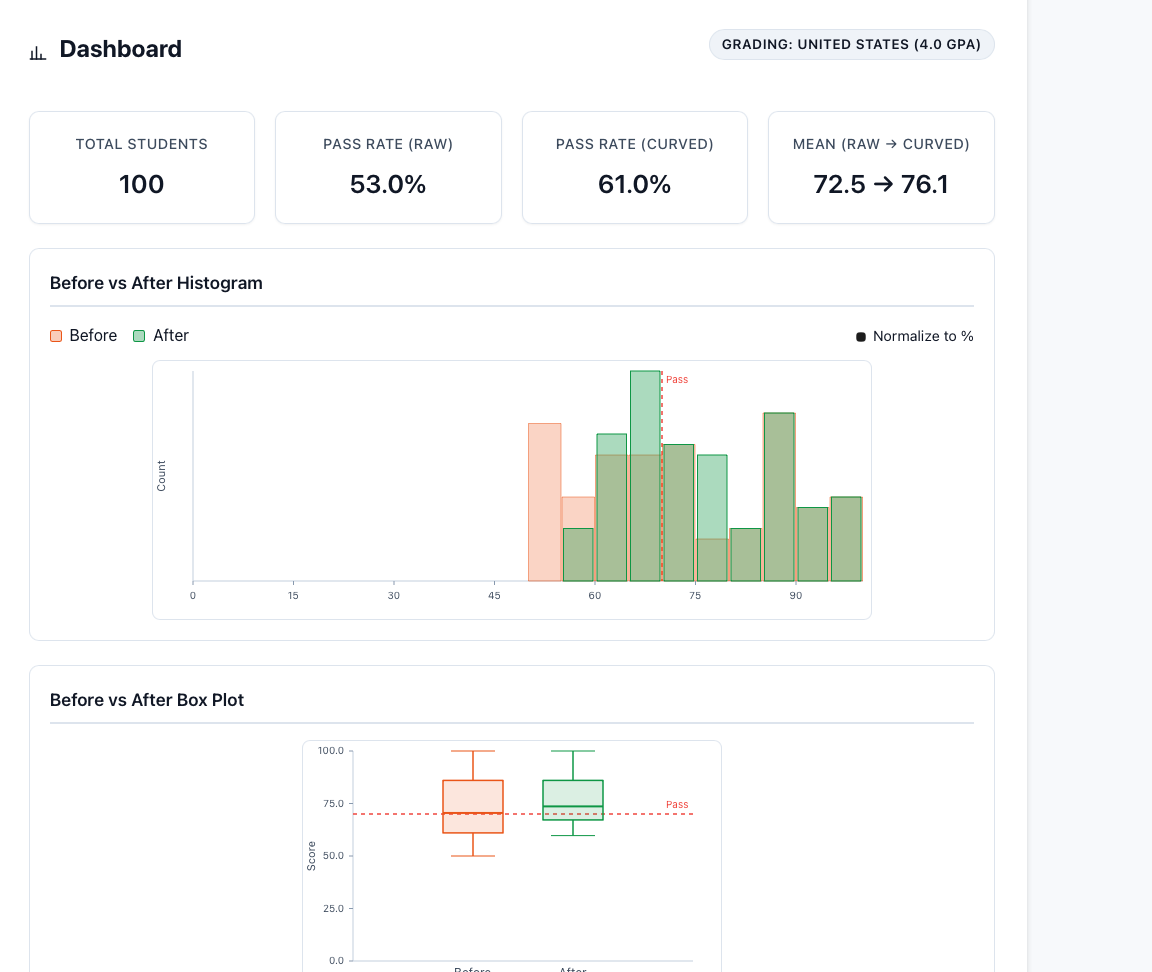
Task: Select the green After legend swatch
Action: [x=138, y=336]
